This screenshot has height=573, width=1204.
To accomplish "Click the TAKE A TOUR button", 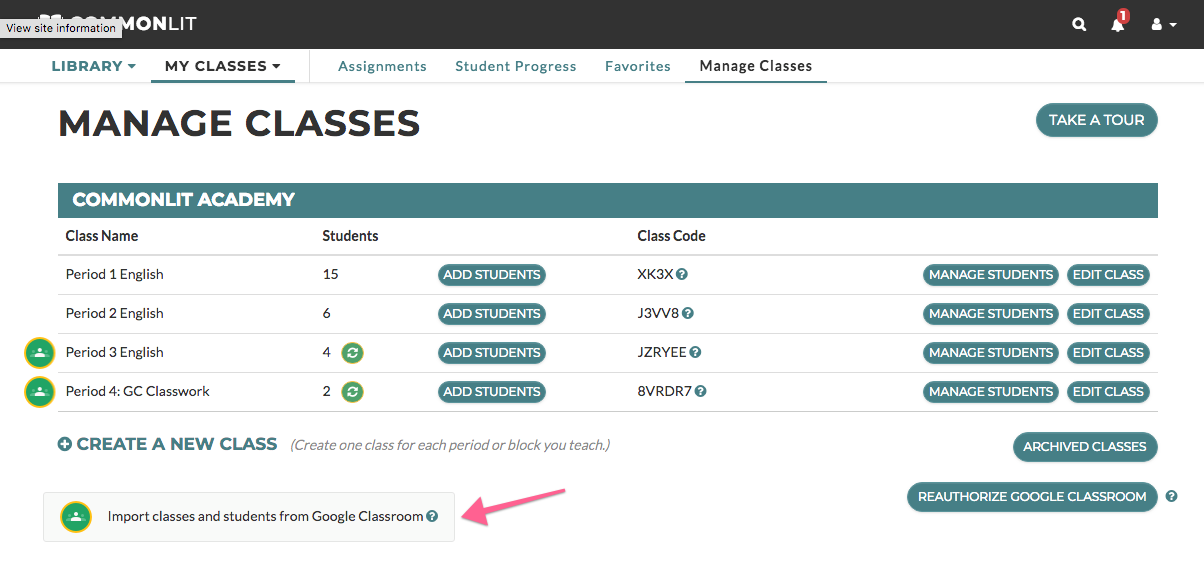I will click(x=1096, y=120).
